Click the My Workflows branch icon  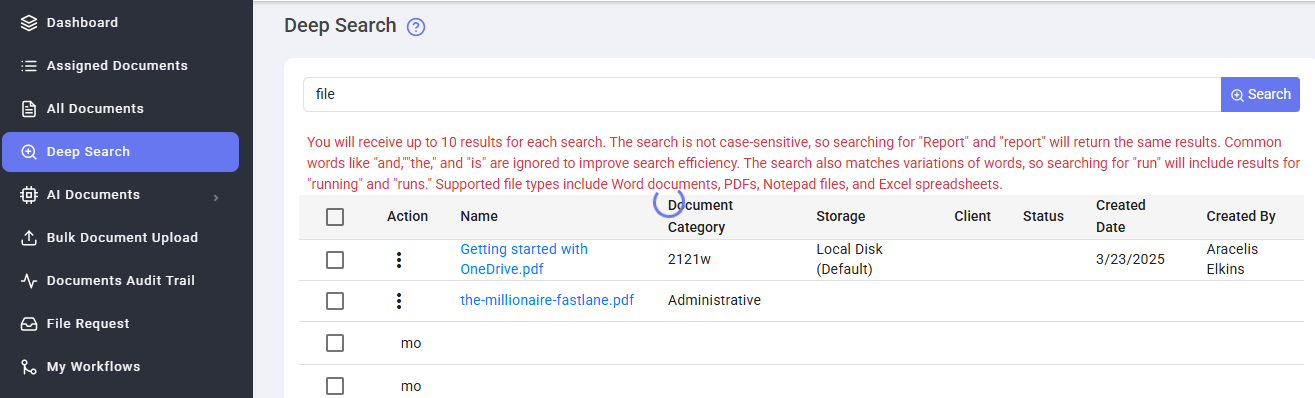click(29, 367)
